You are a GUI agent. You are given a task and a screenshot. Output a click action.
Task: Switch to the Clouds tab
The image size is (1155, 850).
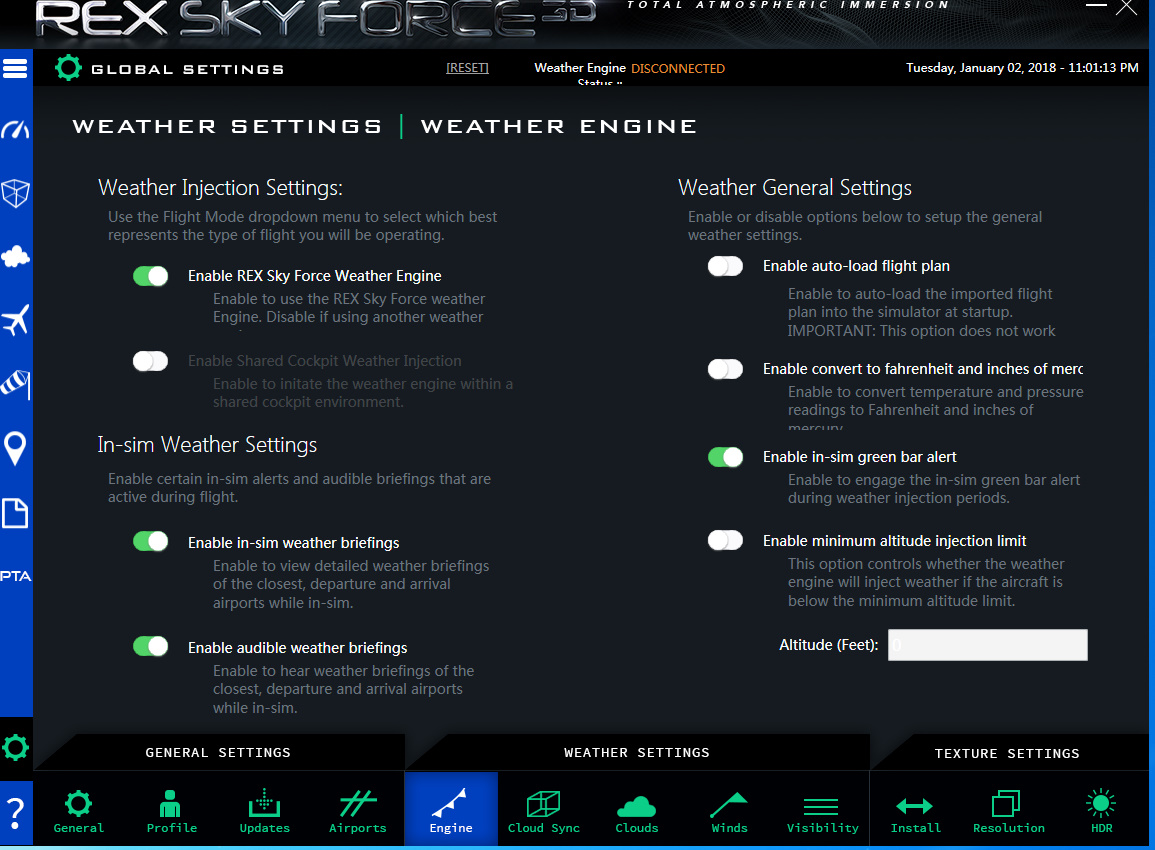coord(637,812)
